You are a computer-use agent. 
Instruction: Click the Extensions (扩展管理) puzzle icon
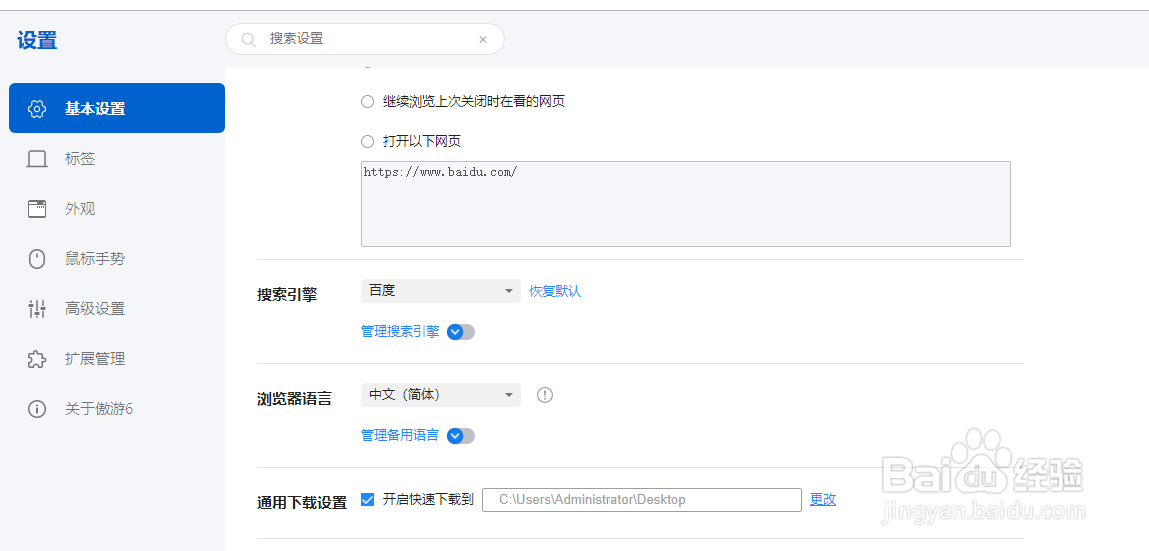37,359
